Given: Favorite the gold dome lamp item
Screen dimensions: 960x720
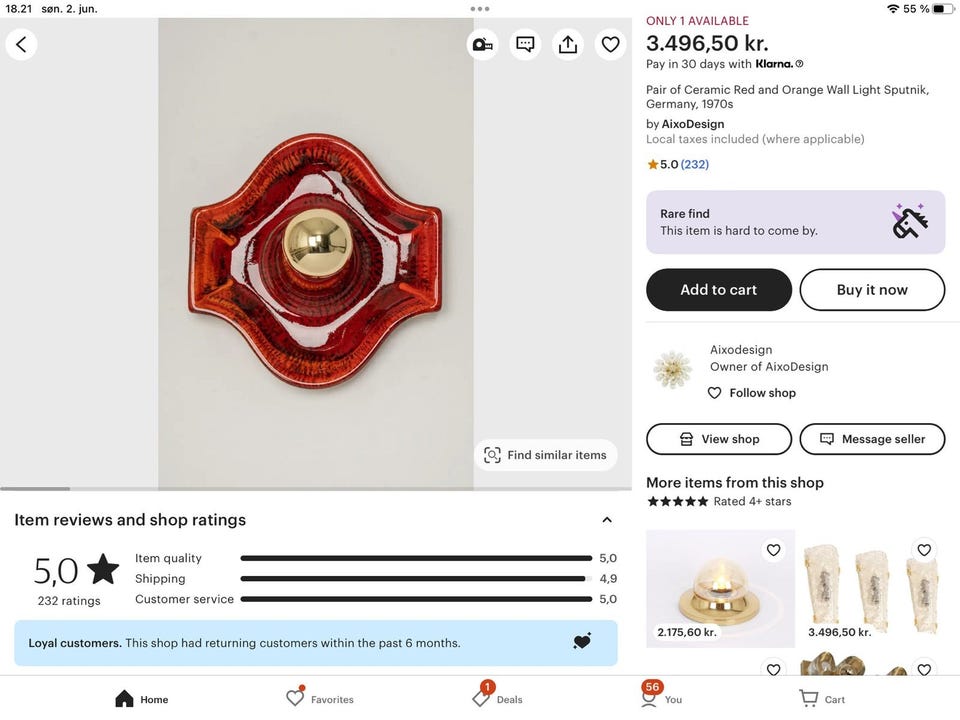Looking at the screenshot, I should [x=773, y=550].
